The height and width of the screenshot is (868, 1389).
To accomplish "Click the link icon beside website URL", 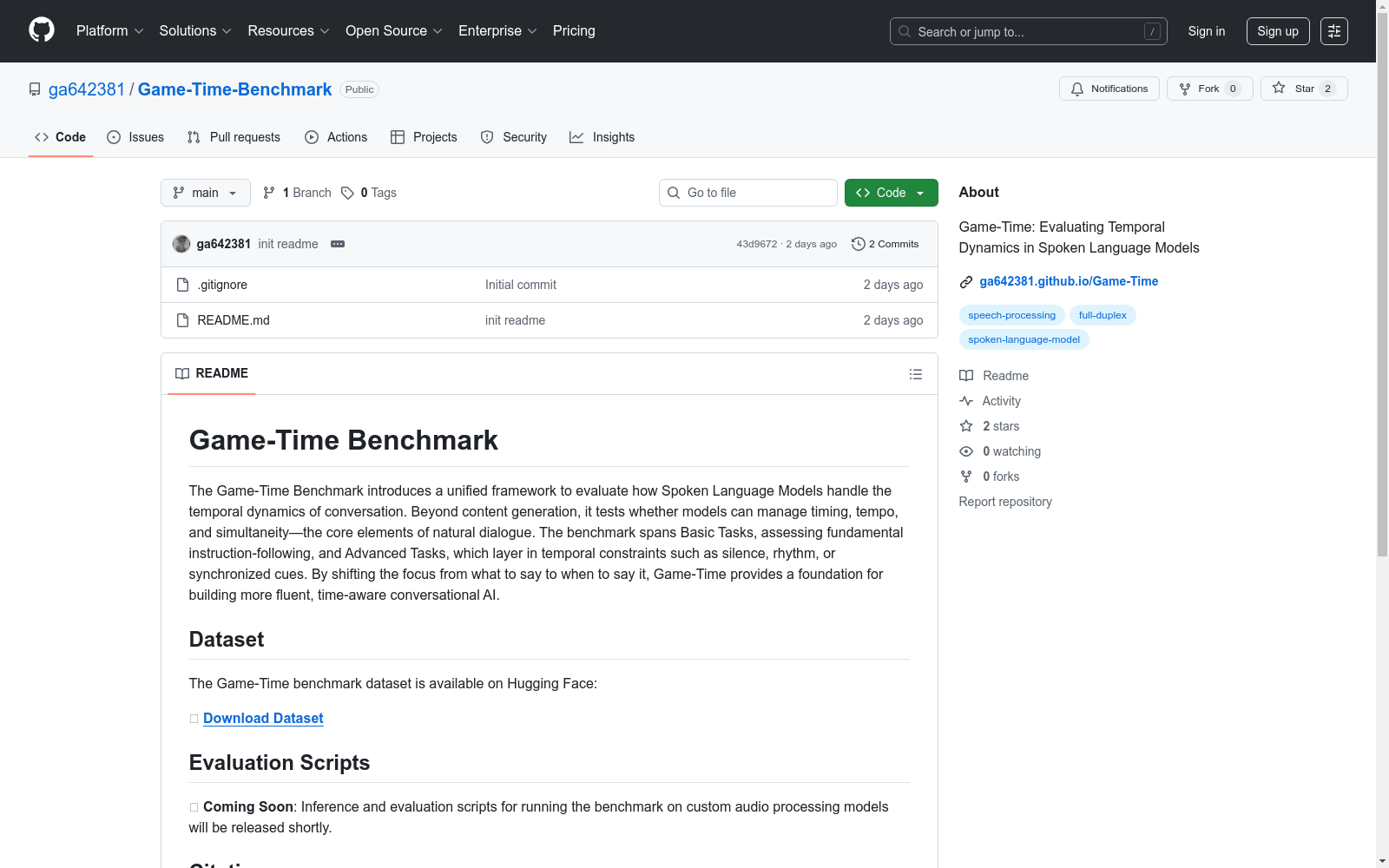I will [966, 282].
